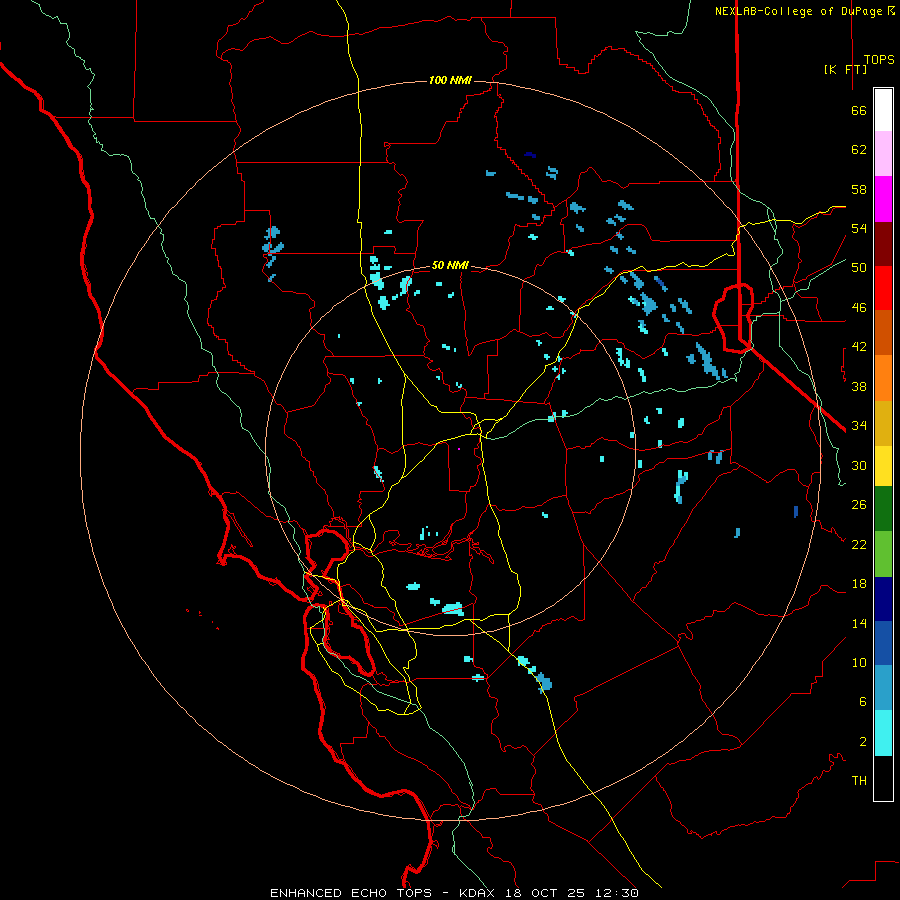This screenshot has width=900, height=900.
Task: Click the legend value "30"
Action: (x=859, y=465)
